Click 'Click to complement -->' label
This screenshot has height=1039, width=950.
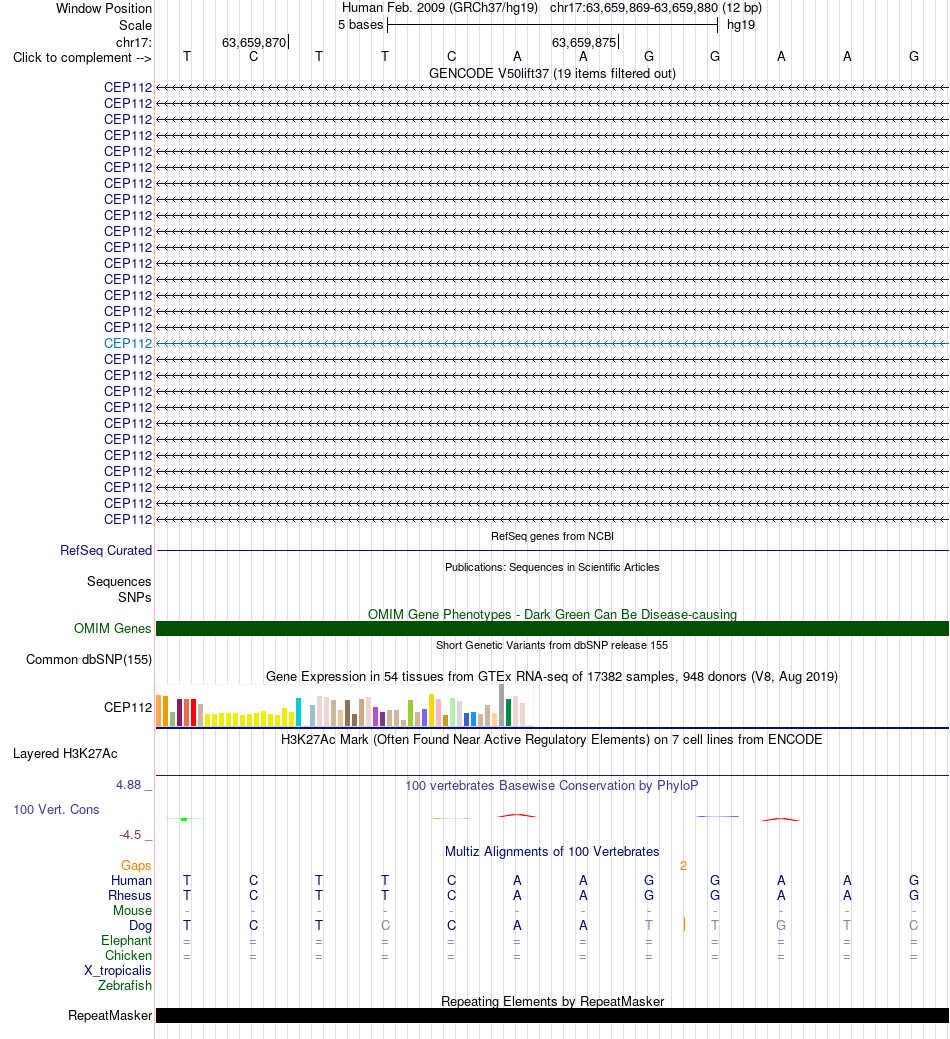(82, 58)
